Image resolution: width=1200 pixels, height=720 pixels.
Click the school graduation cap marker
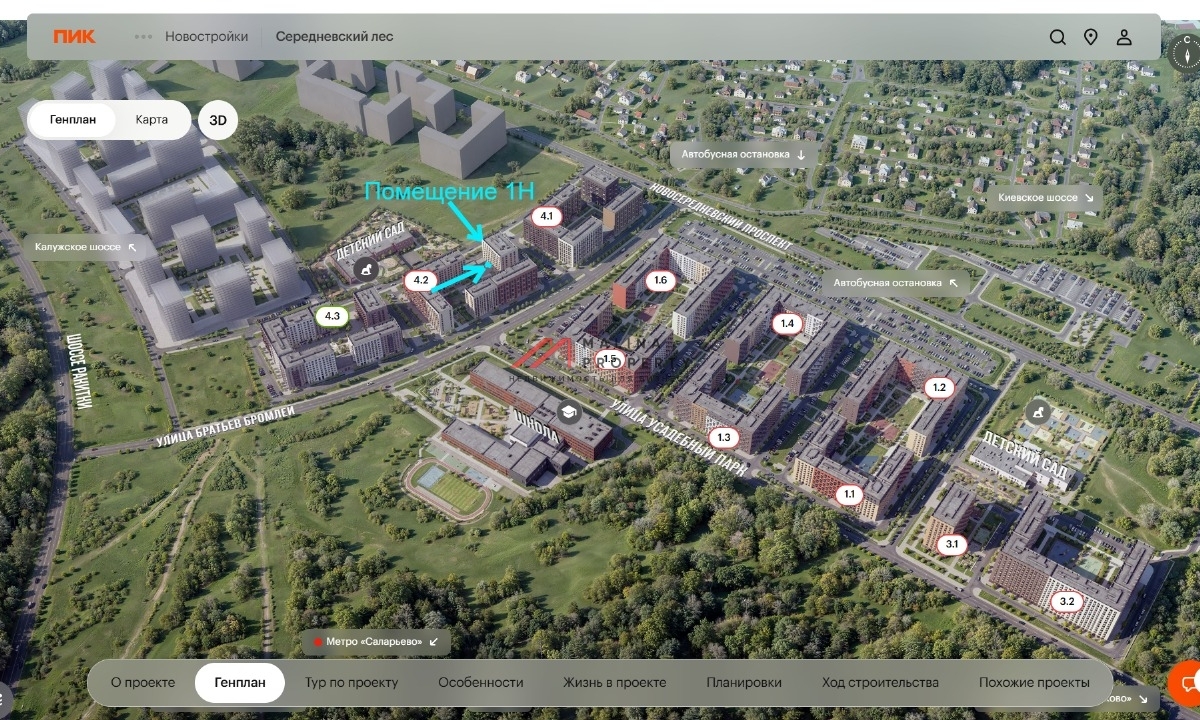569,413
